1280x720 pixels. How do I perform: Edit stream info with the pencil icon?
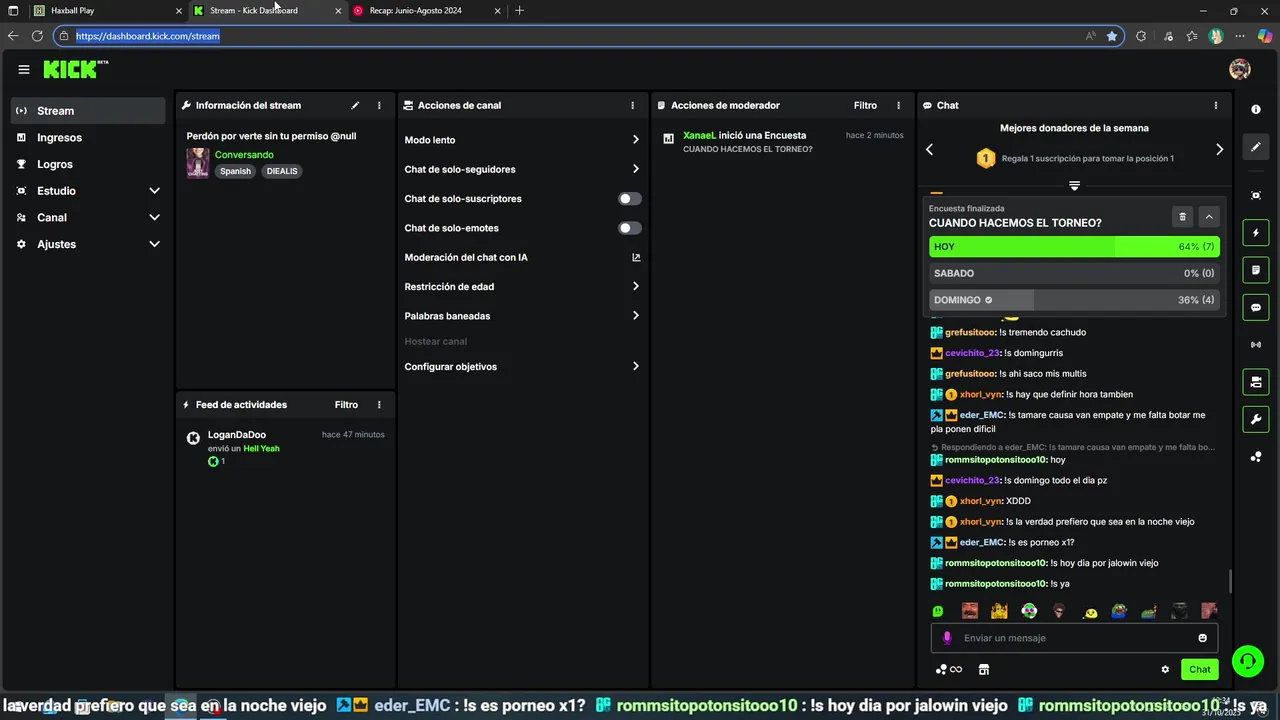click(x=355, y=105)
